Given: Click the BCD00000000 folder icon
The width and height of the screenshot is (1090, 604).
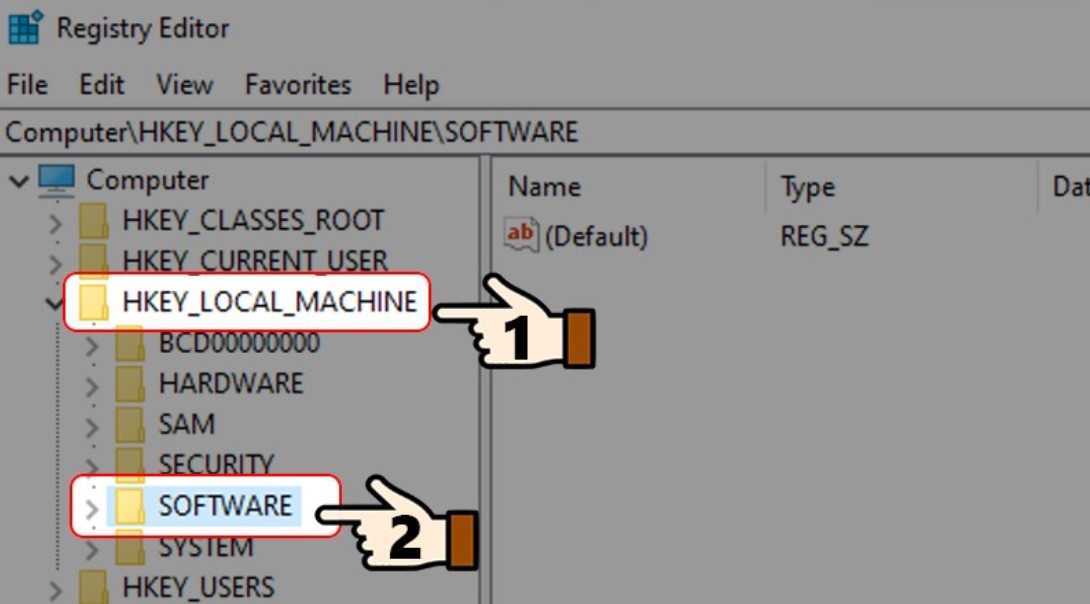Looking at the screenshot, I should 130,344.
